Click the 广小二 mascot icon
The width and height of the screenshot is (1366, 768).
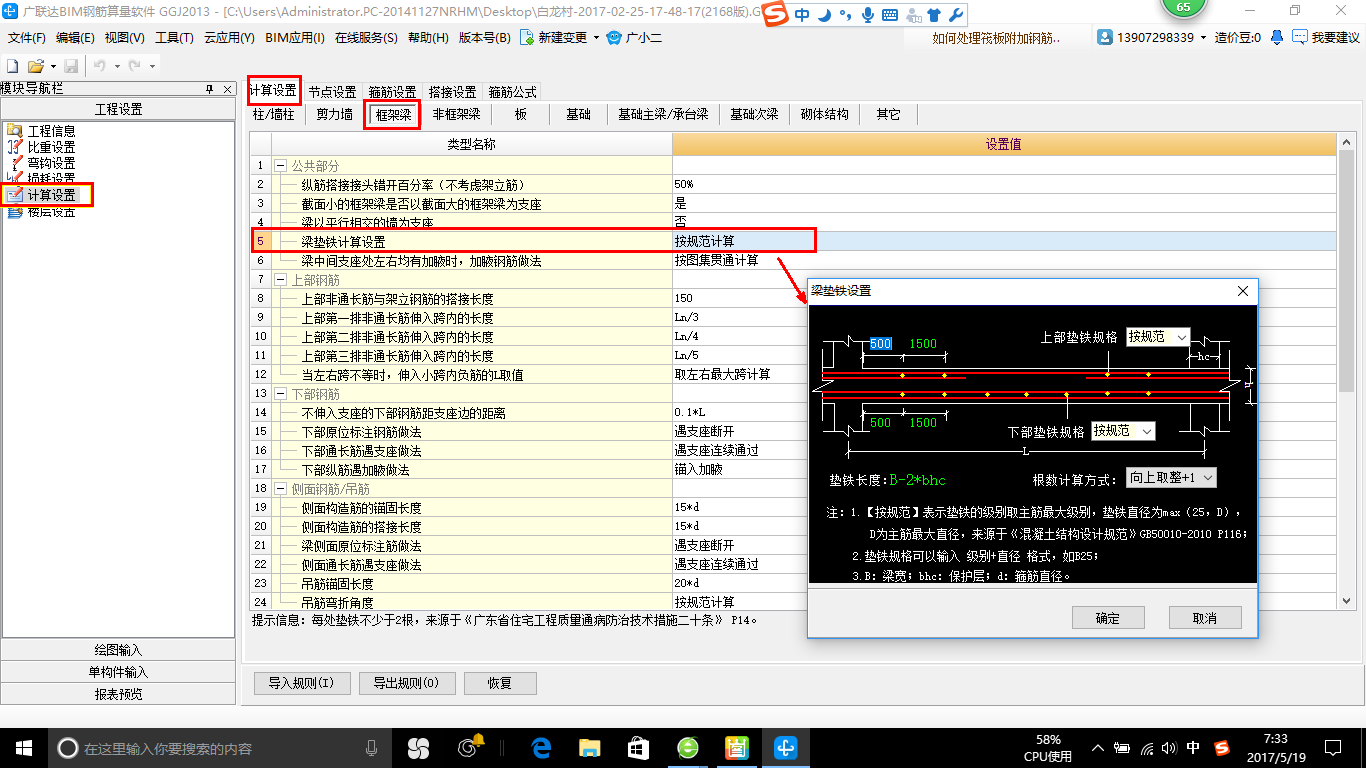[614, 37]
